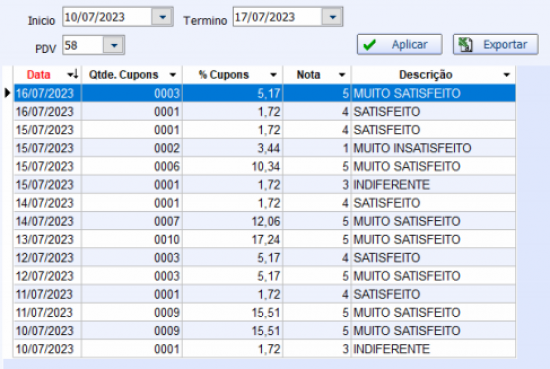Open the Termino date dropdown

click(333, 17)
